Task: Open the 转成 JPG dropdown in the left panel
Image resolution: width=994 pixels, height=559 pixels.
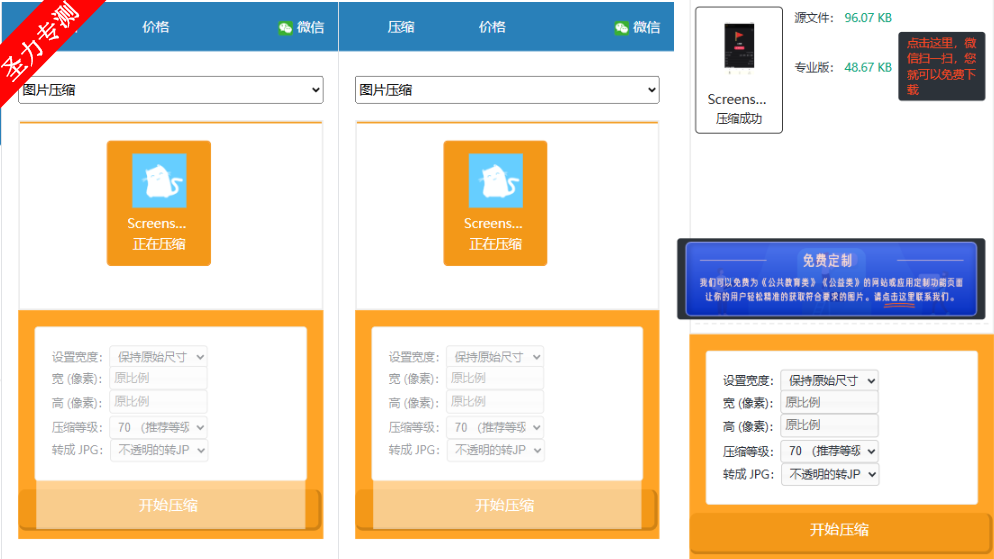Action: (158, 450)
